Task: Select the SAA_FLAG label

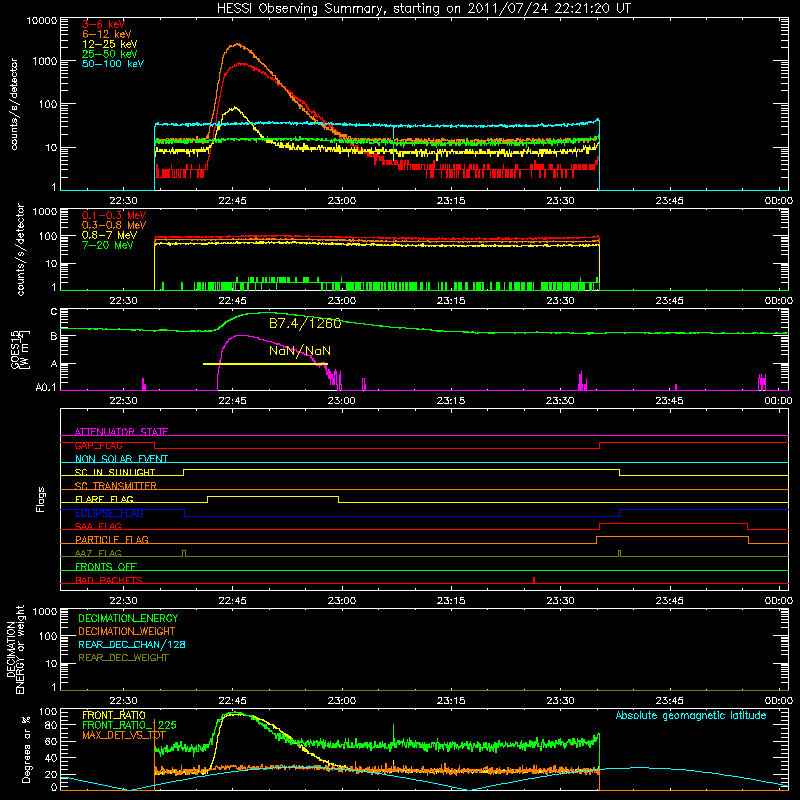Action: (x=98, y=526)
